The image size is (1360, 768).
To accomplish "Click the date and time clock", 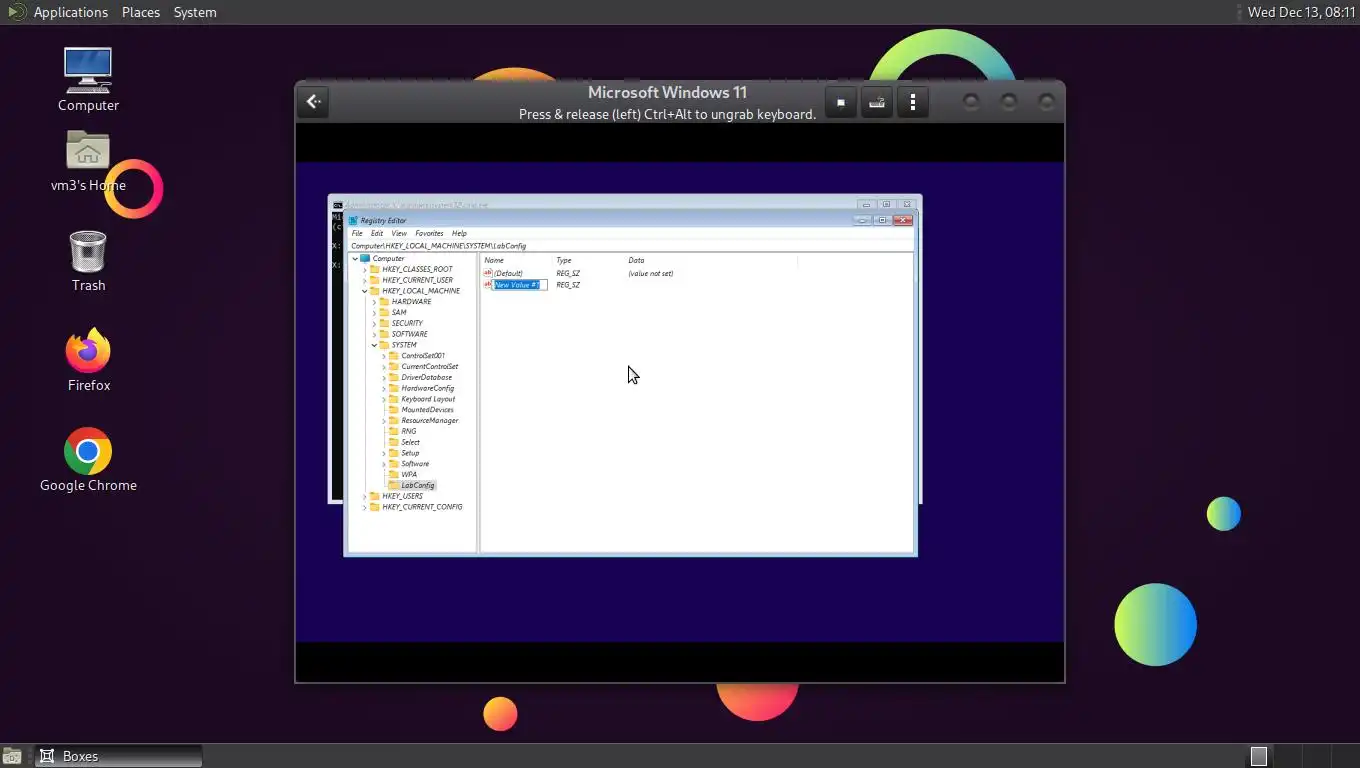I will click(x=1301, y=12).
